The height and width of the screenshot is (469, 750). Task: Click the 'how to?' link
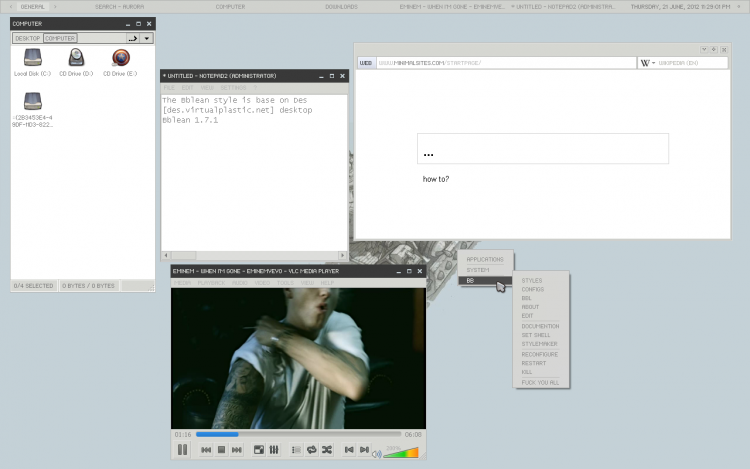coord(436,179)
